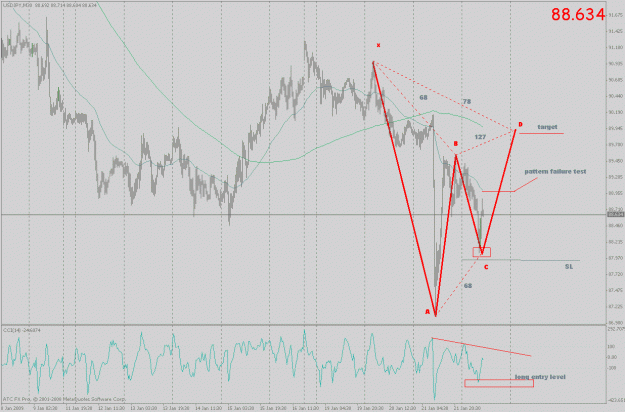Click the red X point label
625x412 pixels.
(378, 45)
